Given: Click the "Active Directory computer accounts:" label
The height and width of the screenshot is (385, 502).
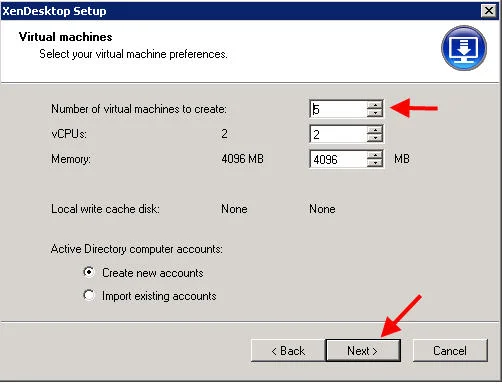Looking at the screenshot, I should click(137, 249).
